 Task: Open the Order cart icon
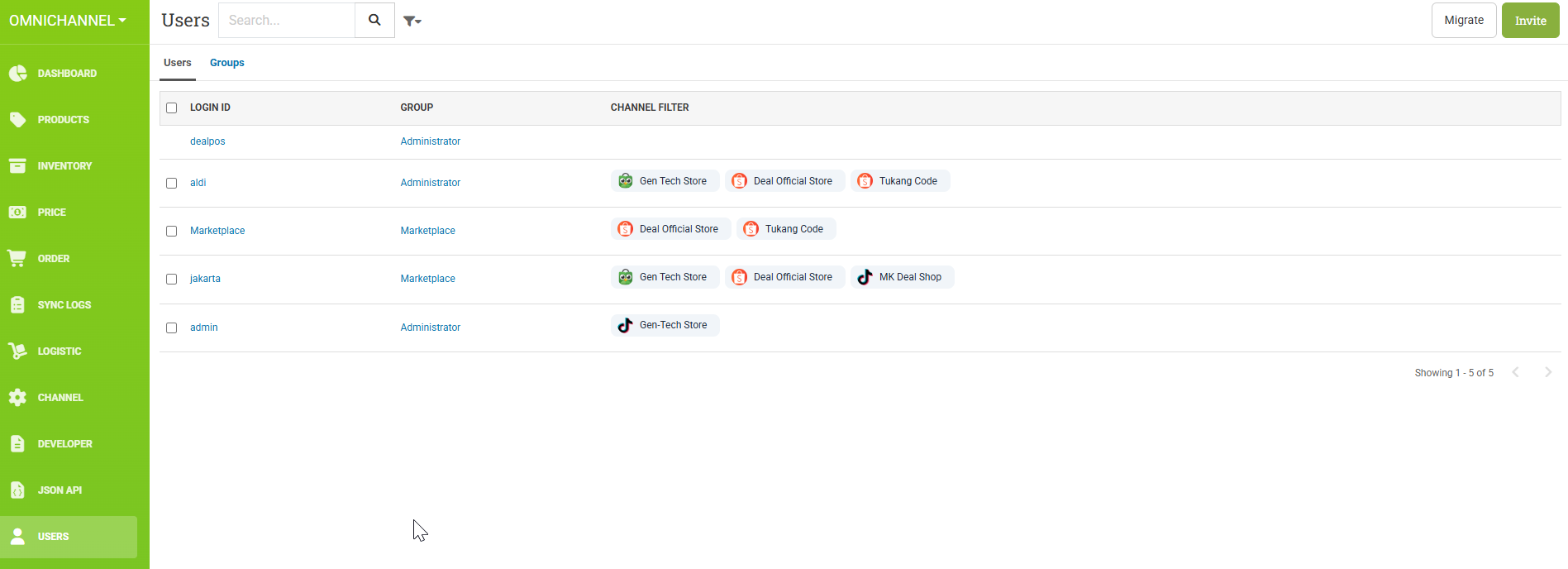pos(17,259)
